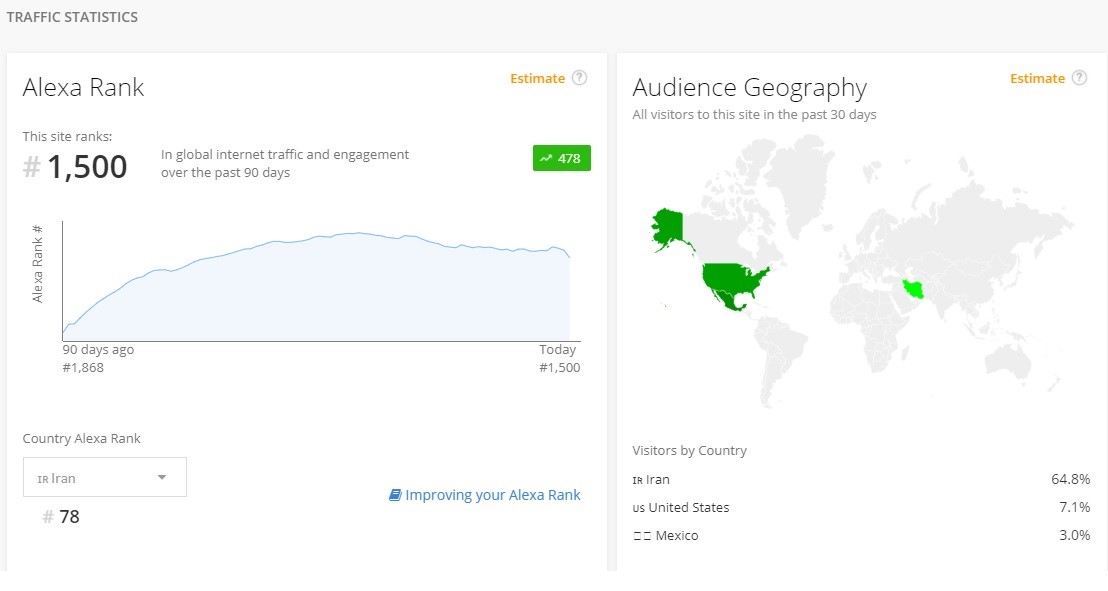
Task: Click the Mexico name in the visitors list
Action: point(677,536)
